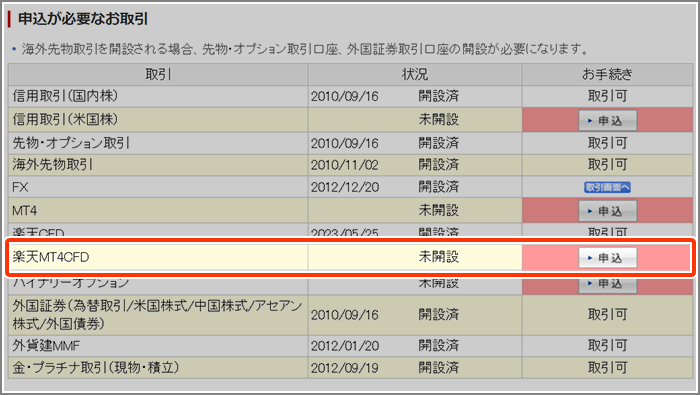
Task: Select the 先物・オプション取引 row label
Action: 71,143
